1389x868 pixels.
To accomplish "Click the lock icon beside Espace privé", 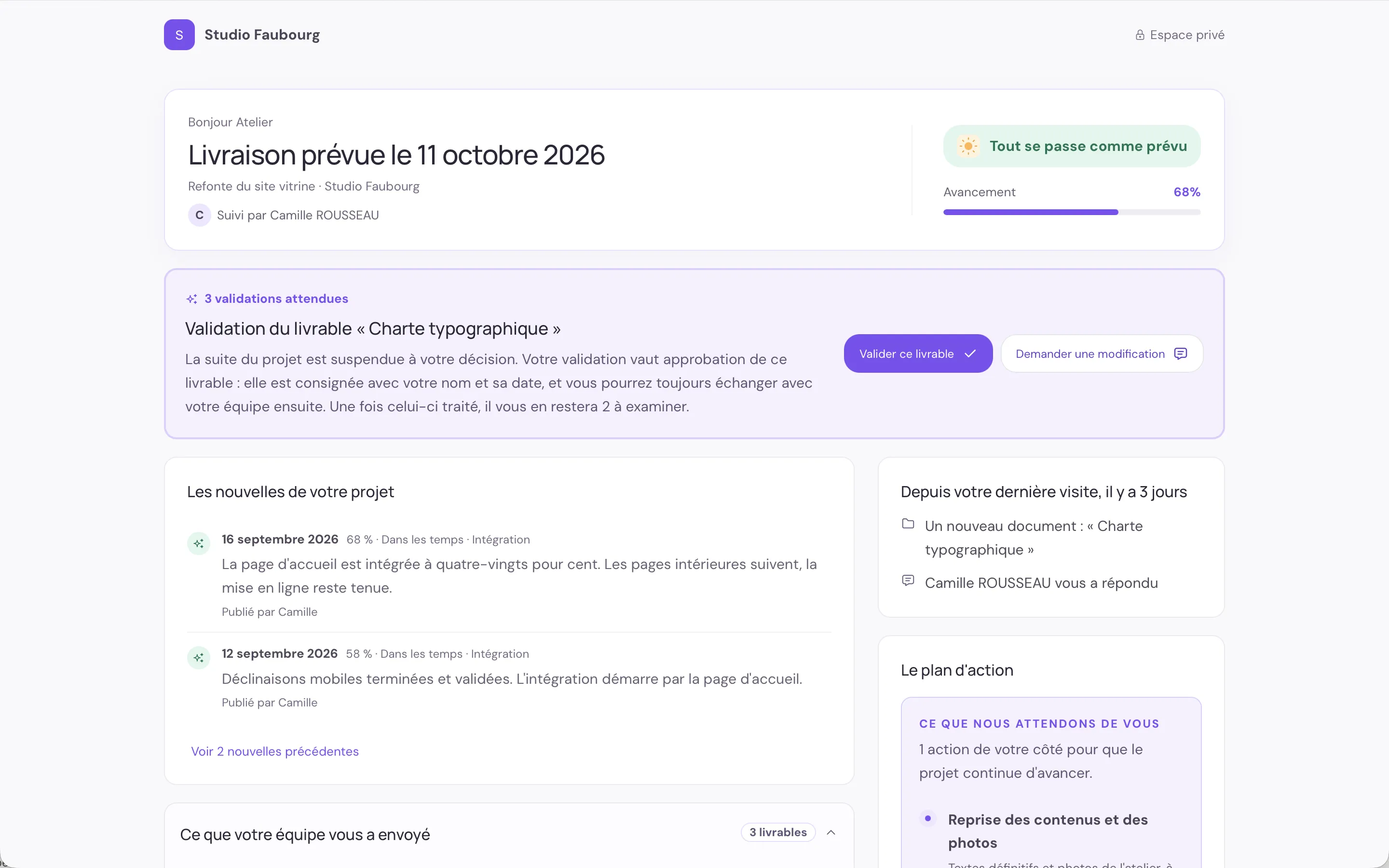I will [1140, 35].
